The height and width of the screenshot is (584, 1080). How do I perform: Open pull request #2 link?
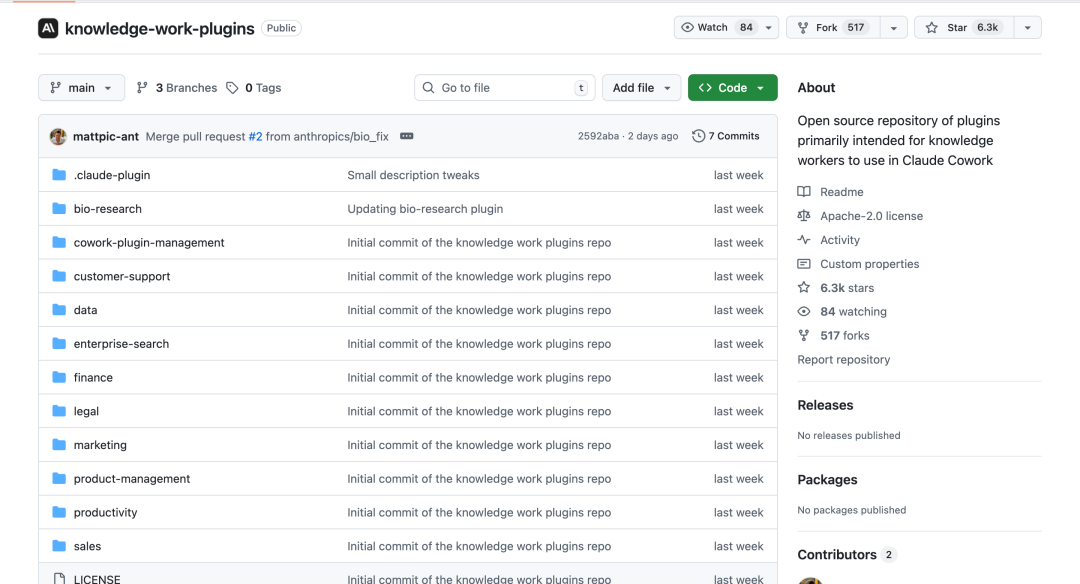[255, 136]
